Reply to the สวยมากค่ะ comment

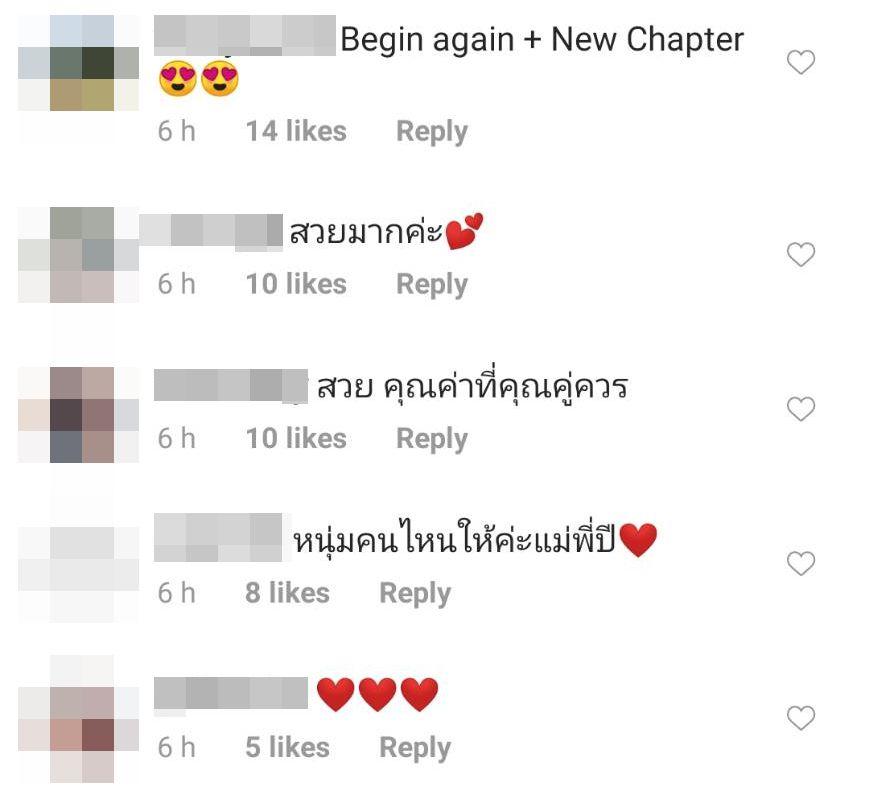[432, 285]
